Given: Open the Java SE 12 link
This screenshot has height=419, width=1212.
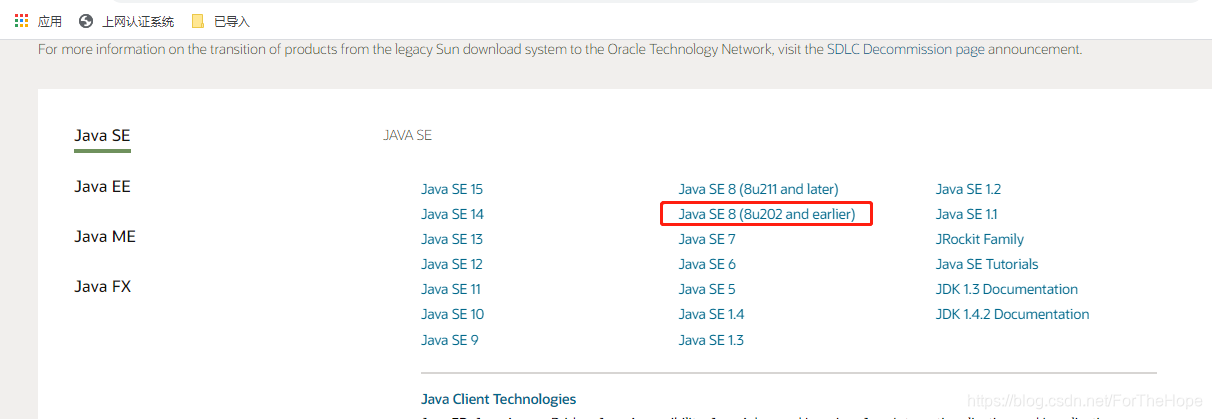Looking at the screenshot, I should click(452, 264).
